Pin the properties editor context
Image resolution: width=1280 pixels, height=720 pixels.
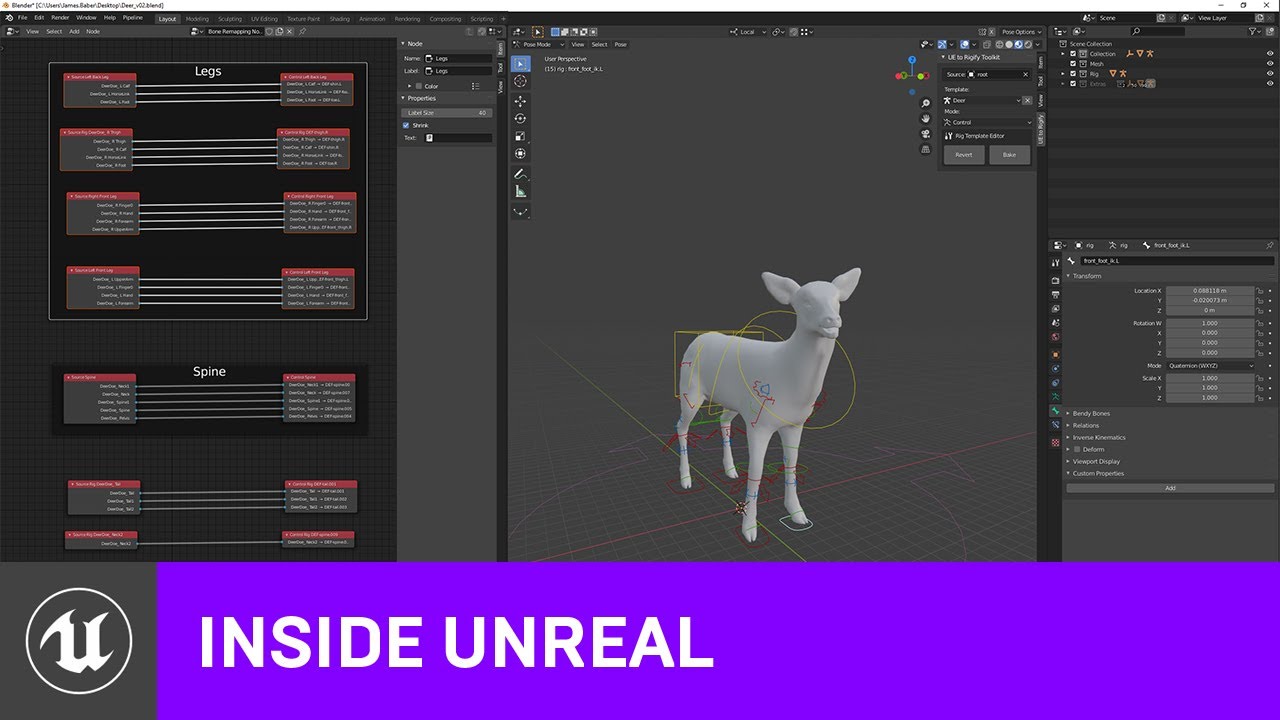pos(1270,245)
